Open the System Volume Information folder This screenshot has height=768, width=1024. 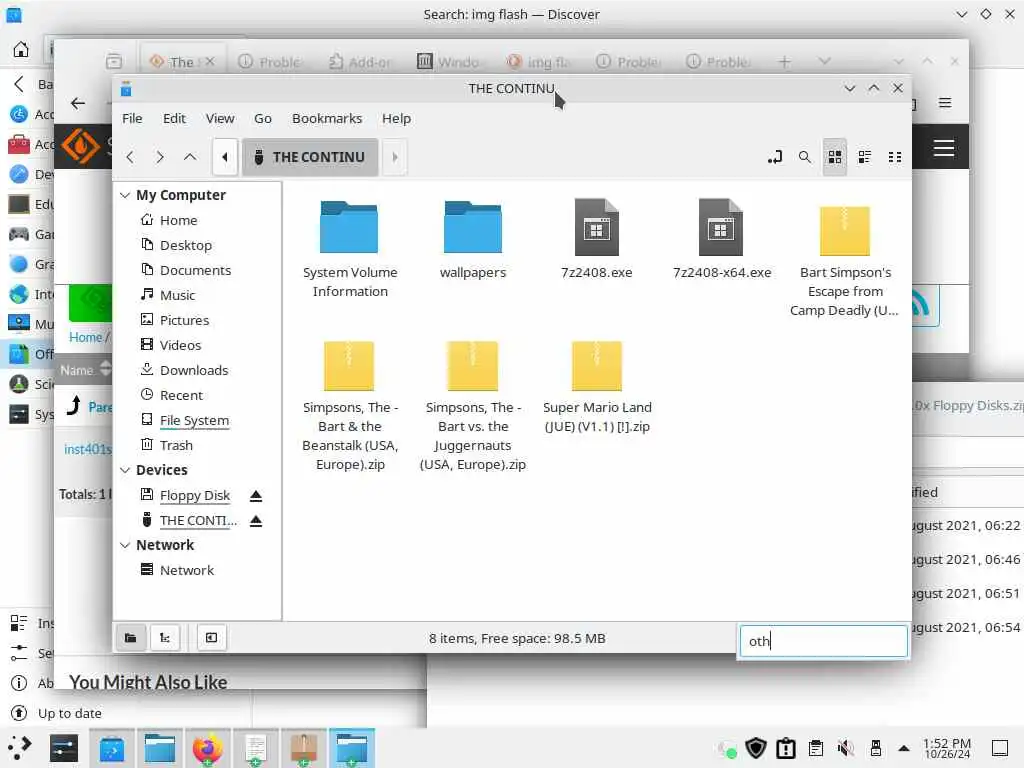pyautogui.click(x=349, y=249)
